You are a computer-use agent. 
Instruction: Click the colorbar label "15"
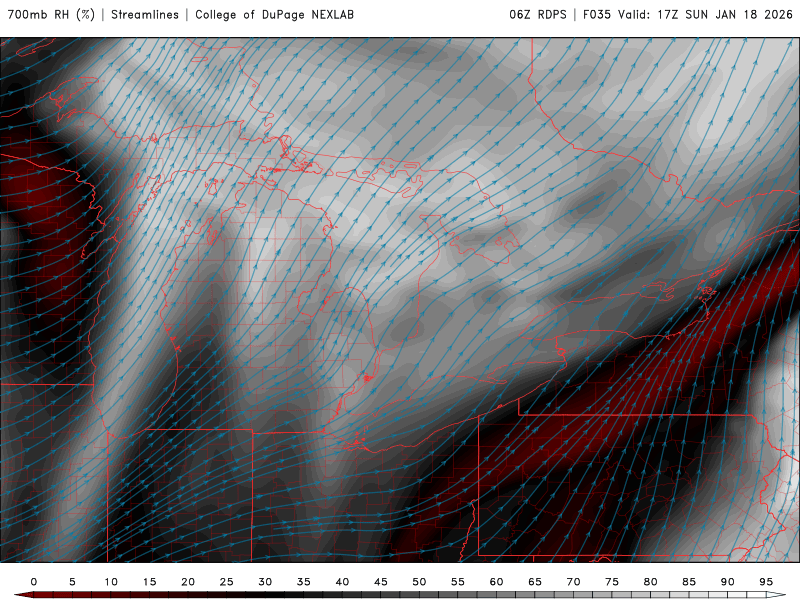click(149, 582)
